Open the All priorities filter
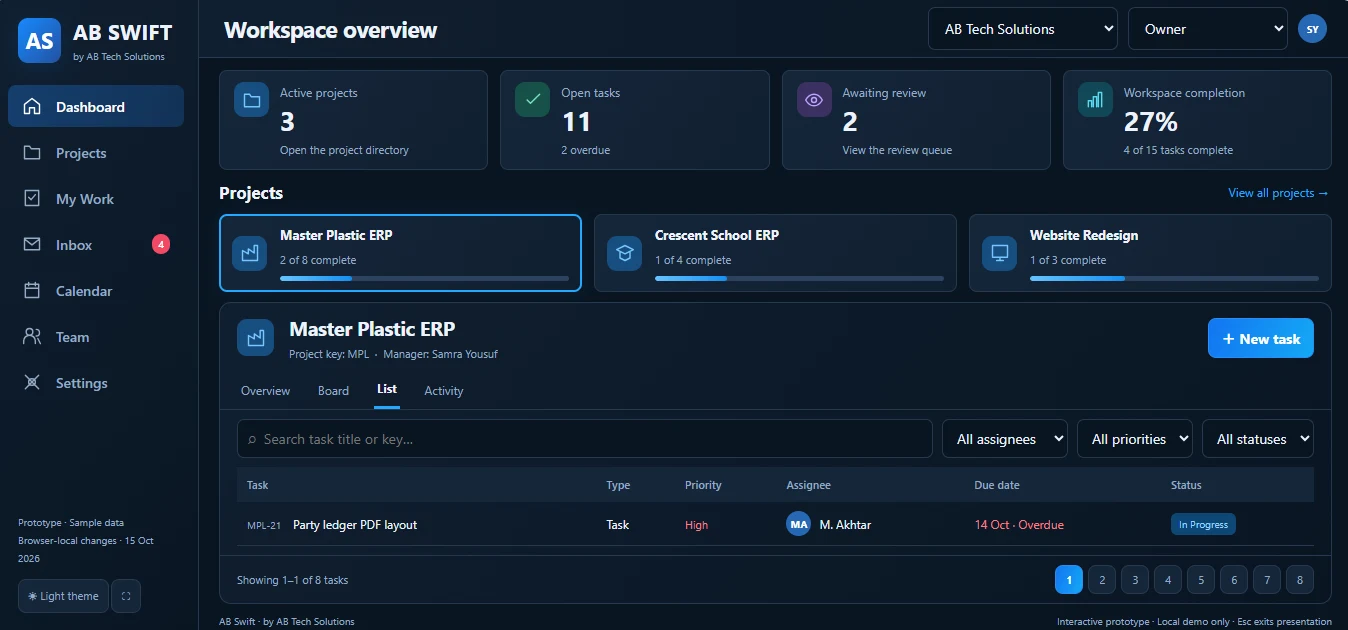The height and width of the screenshot is (630, 1348). (1135, 439)
